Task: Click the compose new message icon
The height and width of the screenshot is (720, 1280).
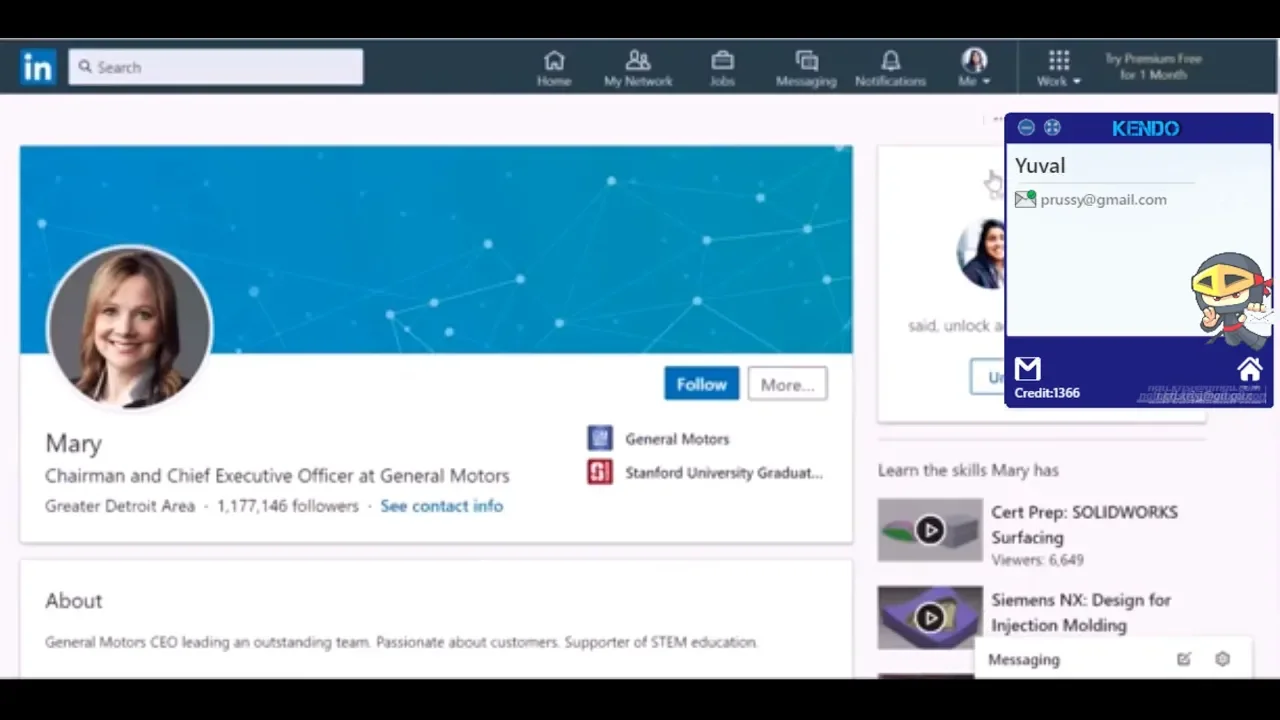Action: pyautogui.click(x=1184, y=659)
